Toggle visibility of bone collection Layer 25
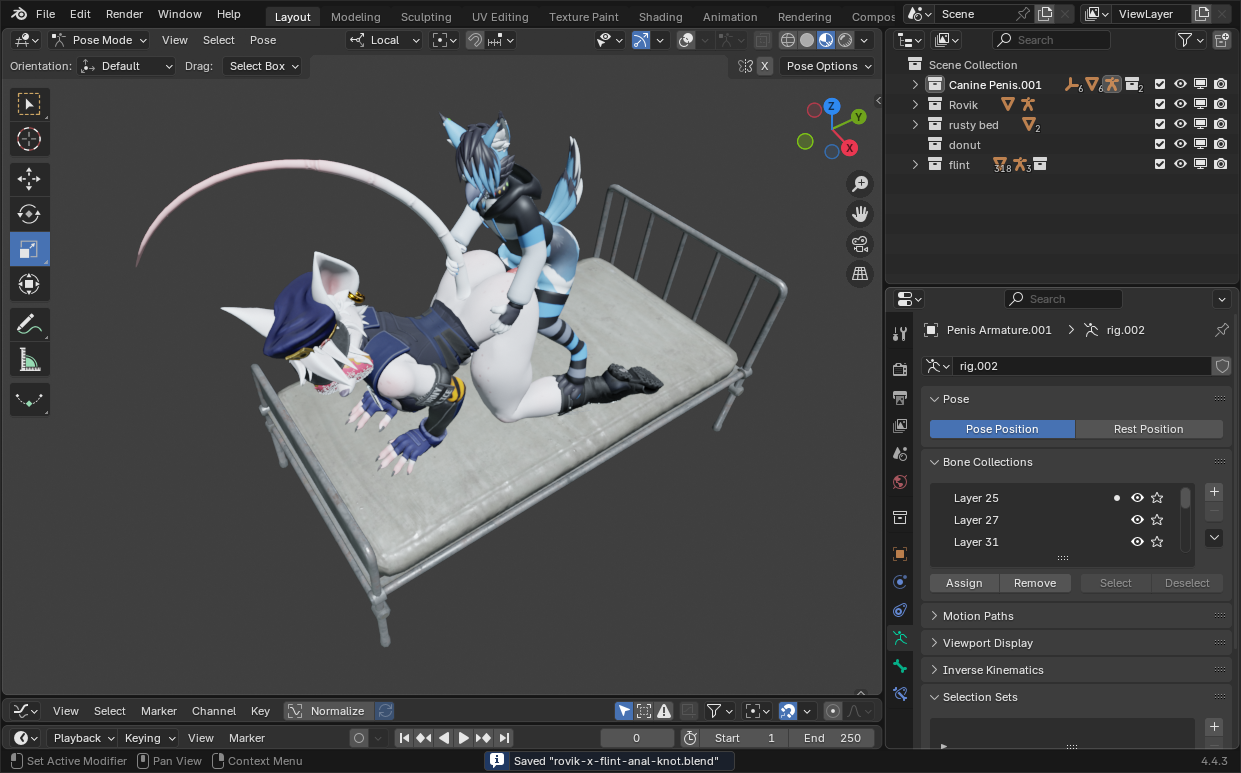Image resolution: width=1241 pixels, height=773 pixels. click(1137, 498)
